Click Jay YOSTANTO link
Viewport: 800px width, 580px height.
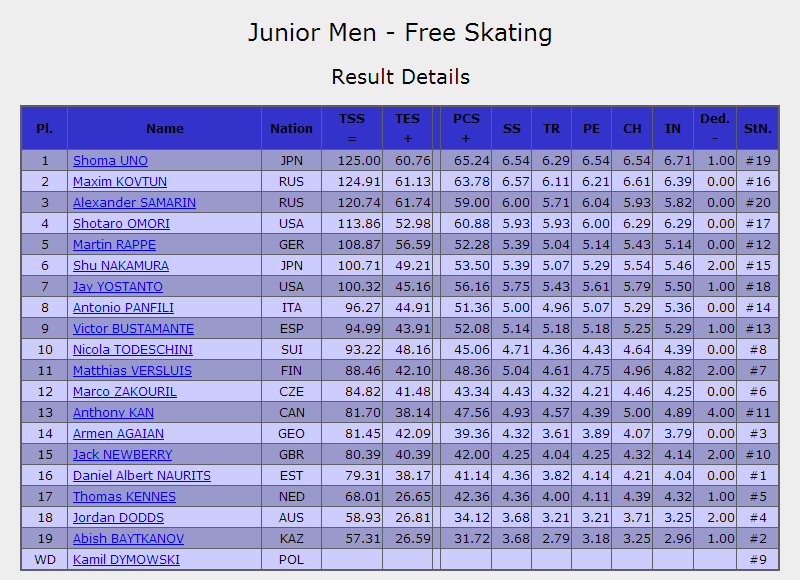(x=118, y=287)
